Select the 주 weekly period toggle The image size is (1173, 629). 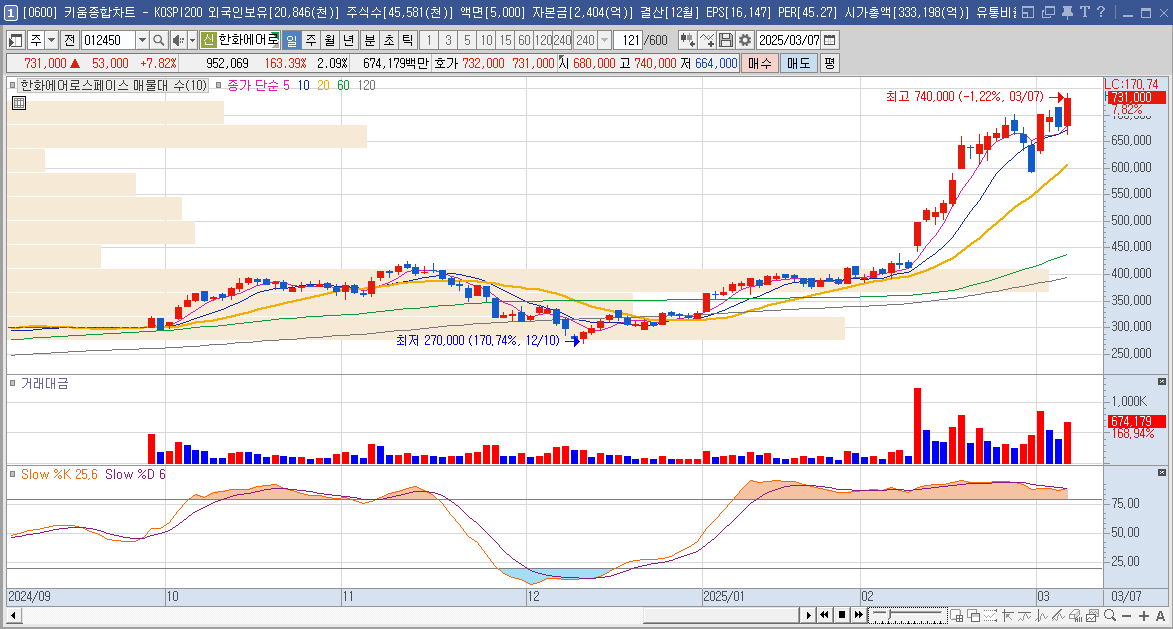[x=310, y=40]
